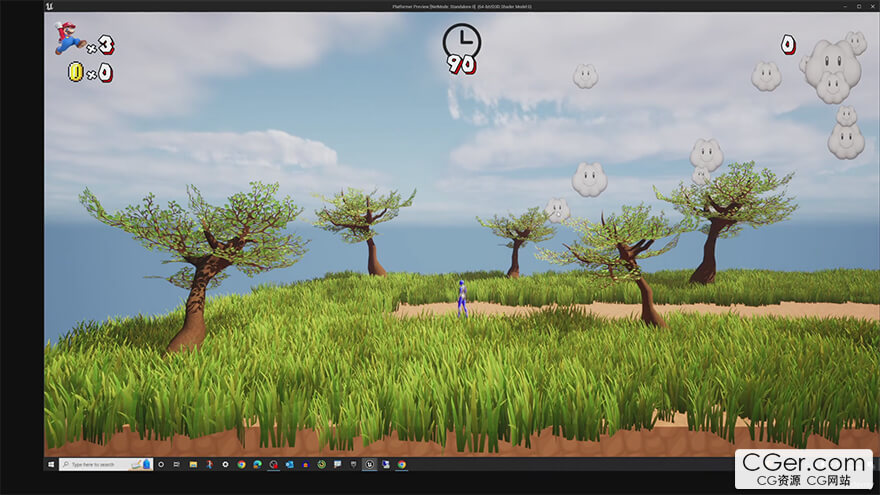Open the last Chrome icon on taskbar
This screenshot has width=880, height=495.
click(402, 465)
